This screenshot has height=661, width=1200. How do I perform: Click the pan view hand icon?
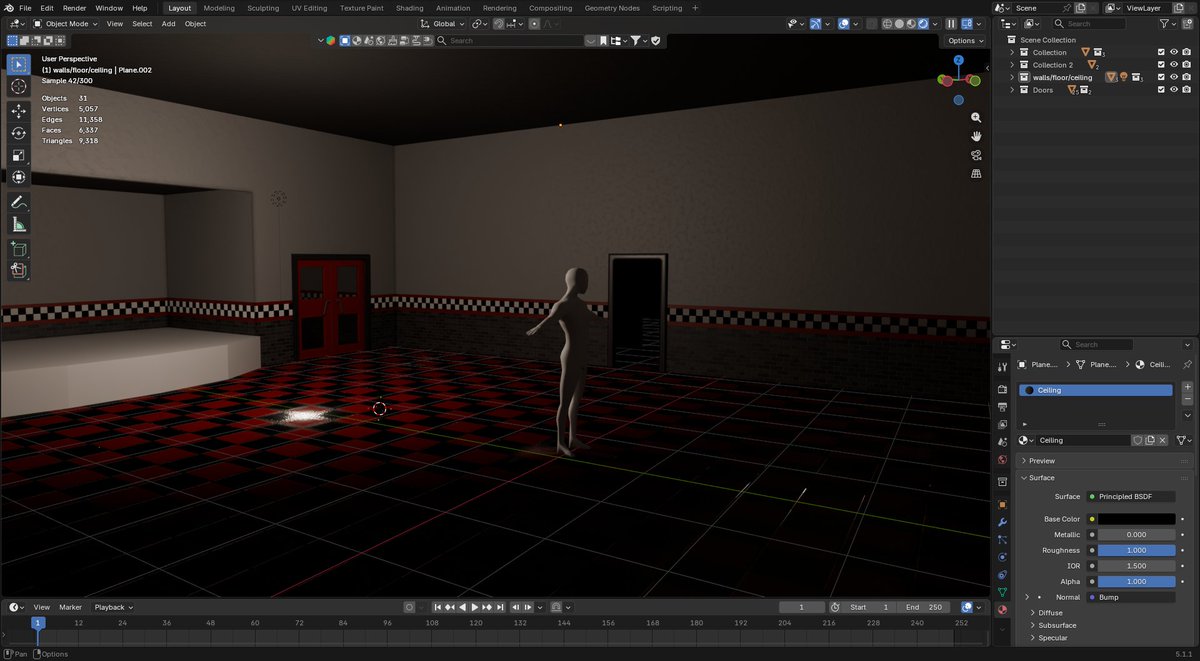click(976, 136)
